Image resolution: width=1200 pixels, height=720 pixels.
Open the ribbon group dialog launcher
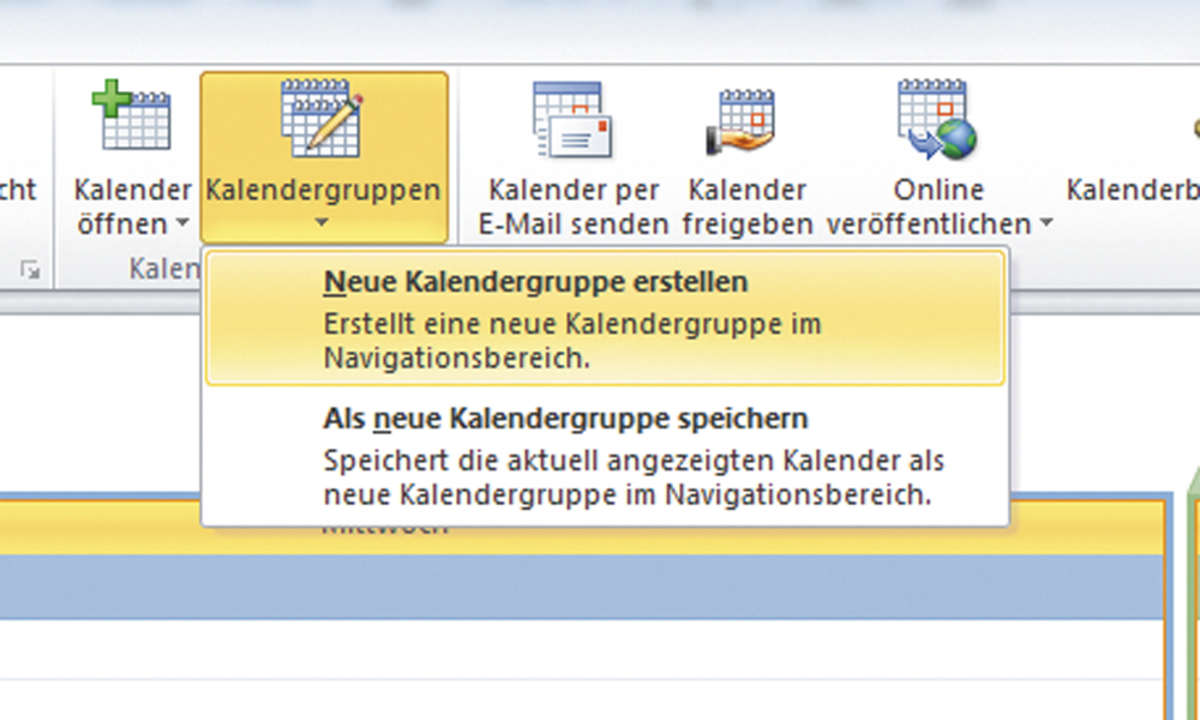point(32,270)
